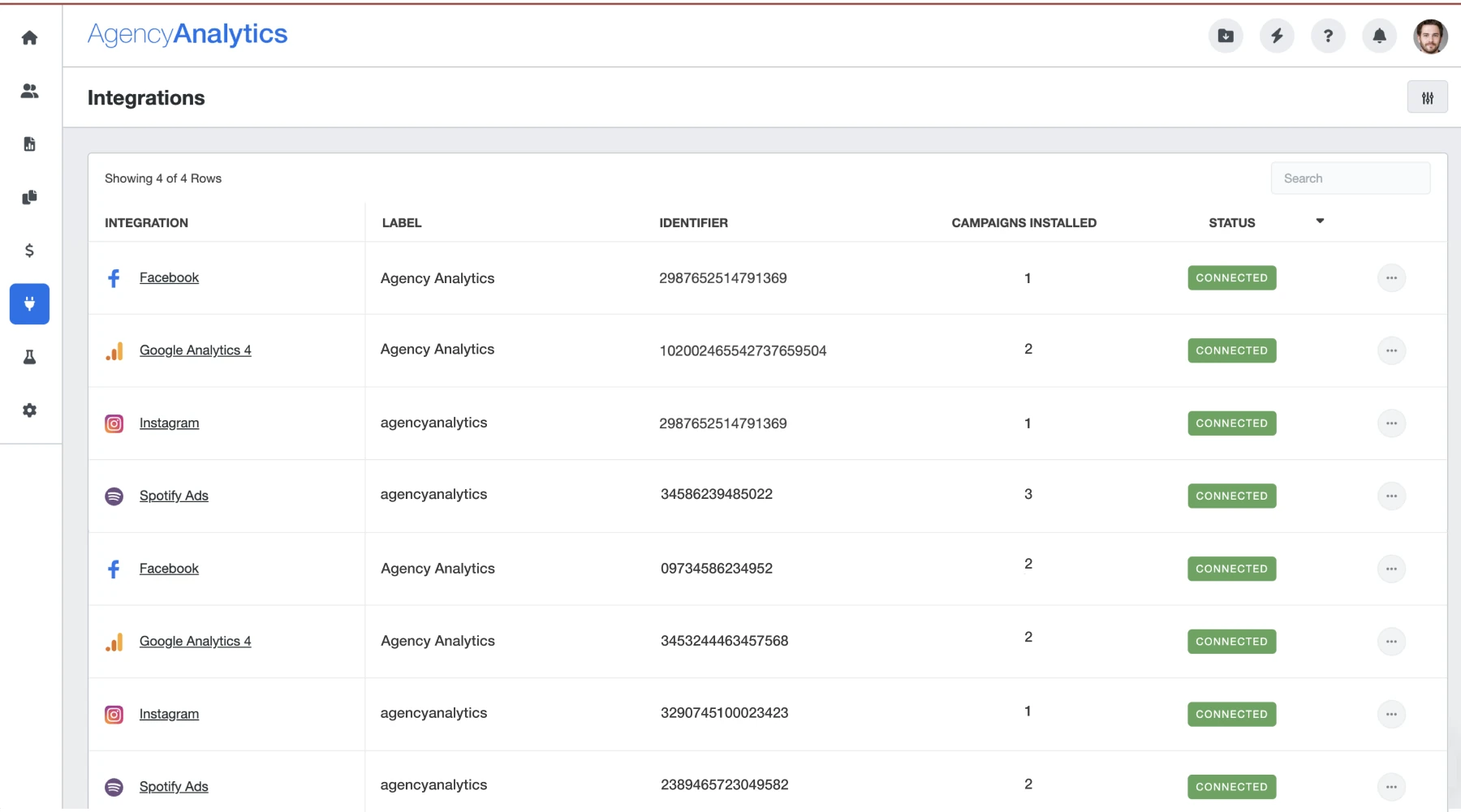Open more options for Google Analytics 10200246554... row

(1391, 350)
